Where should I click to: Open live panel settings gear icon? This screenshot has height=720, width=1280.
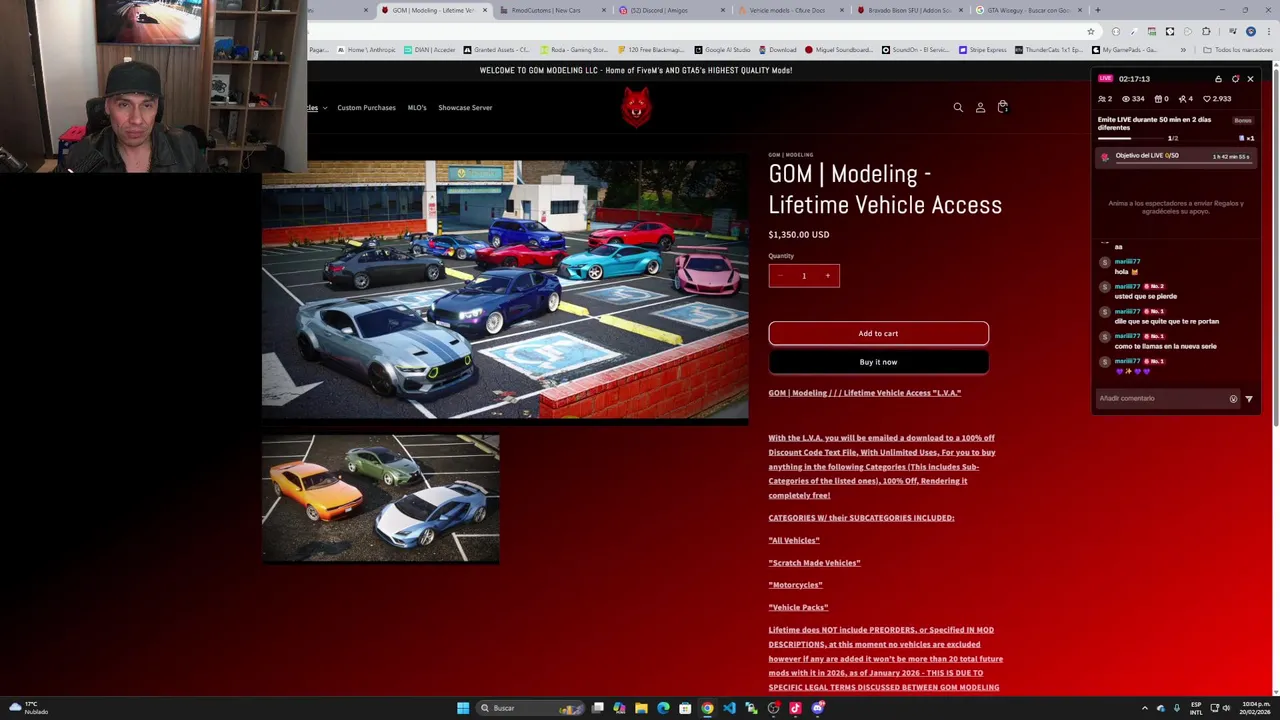click(x=1235, y=79)
